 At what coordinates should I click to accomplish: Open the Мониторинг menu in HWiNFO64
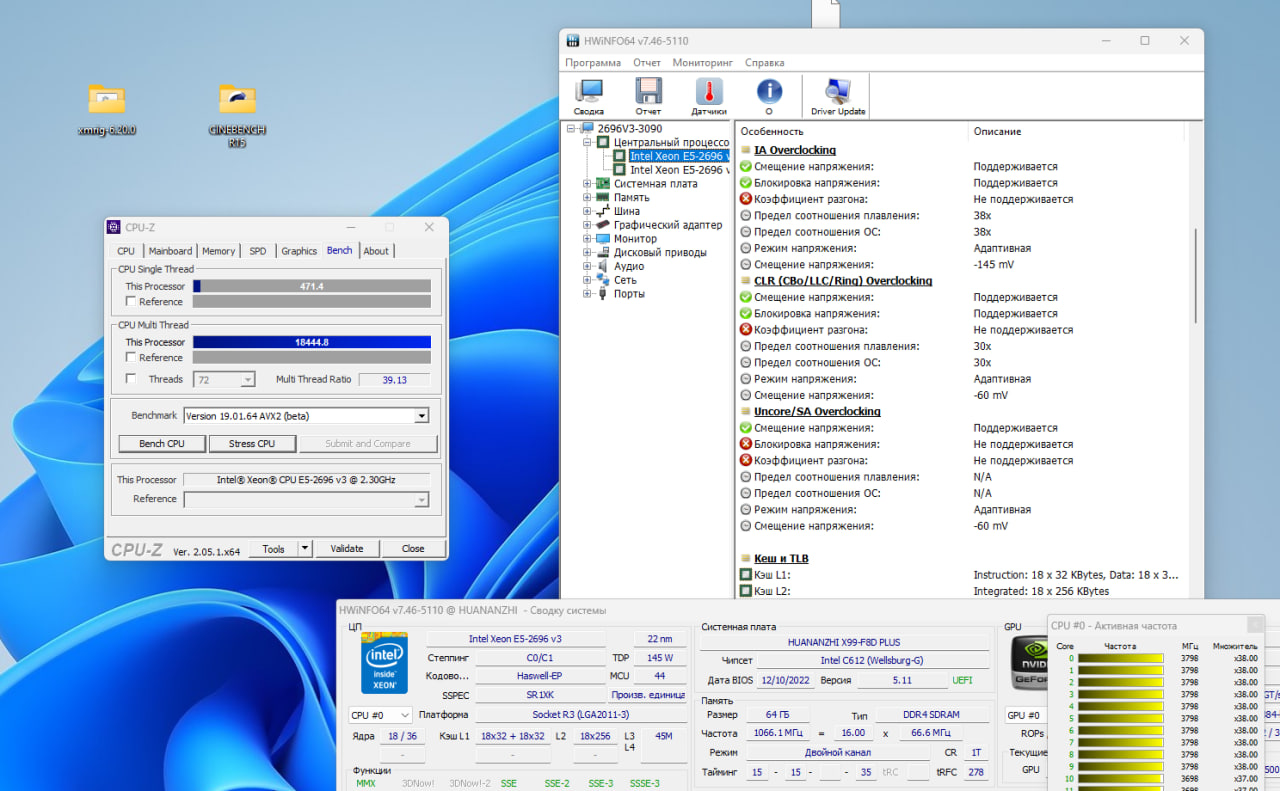[x=702, y=62]
